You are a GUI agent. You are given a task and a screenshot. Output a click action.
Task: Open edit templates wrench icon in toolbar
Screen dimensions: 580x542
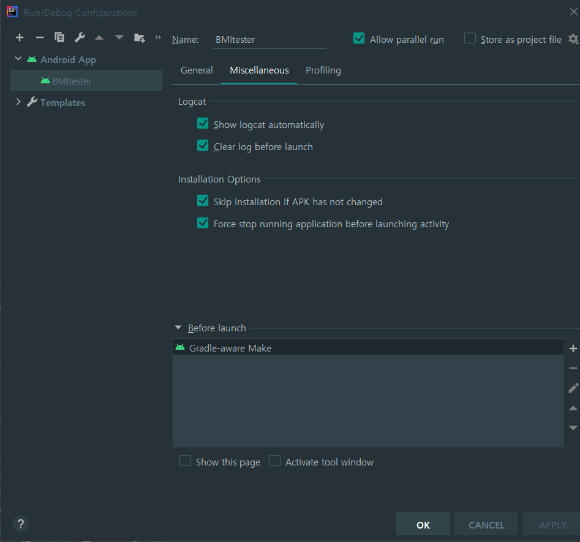coord(80,37)
